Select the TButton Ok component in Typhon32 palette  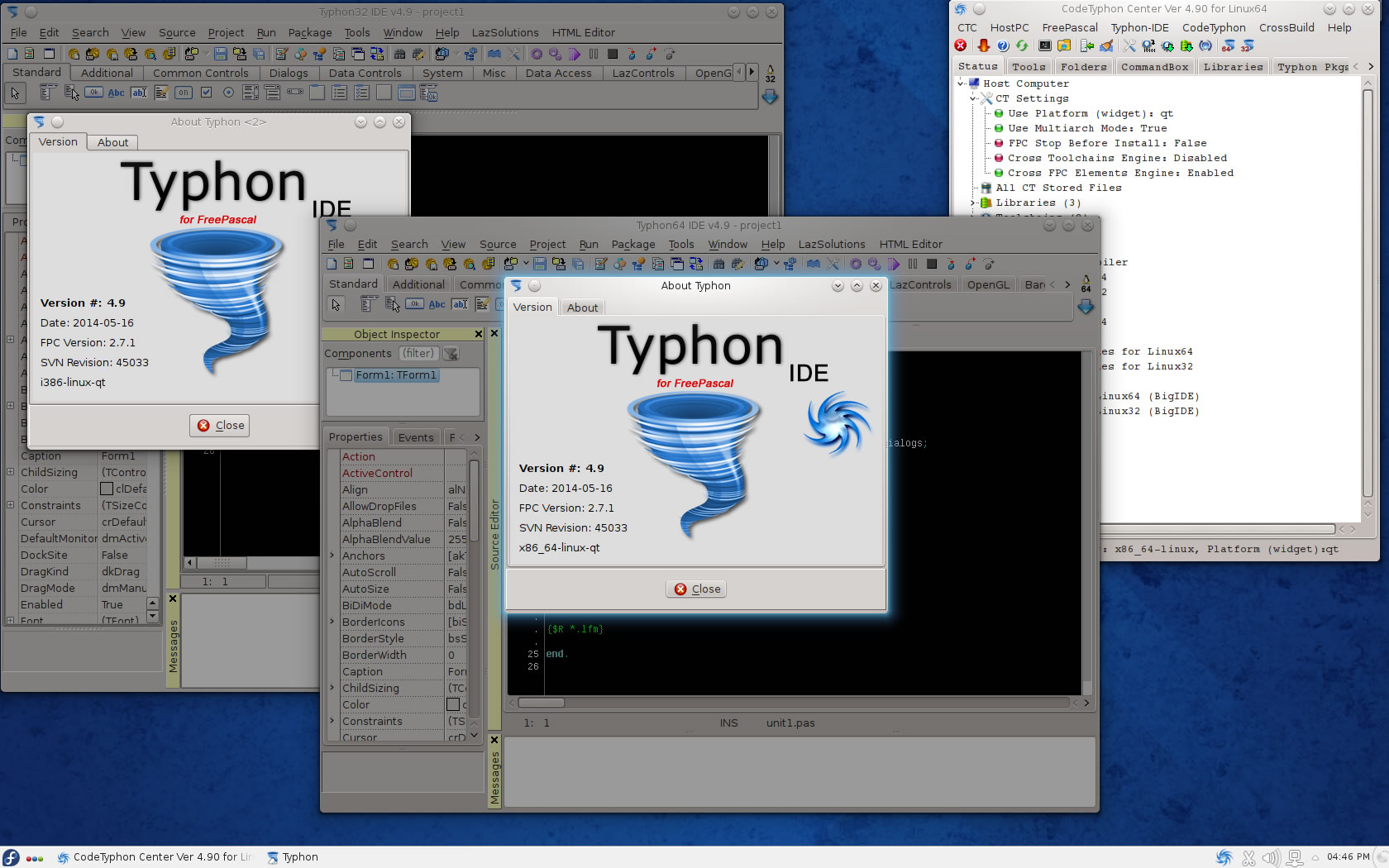[94, 93]
